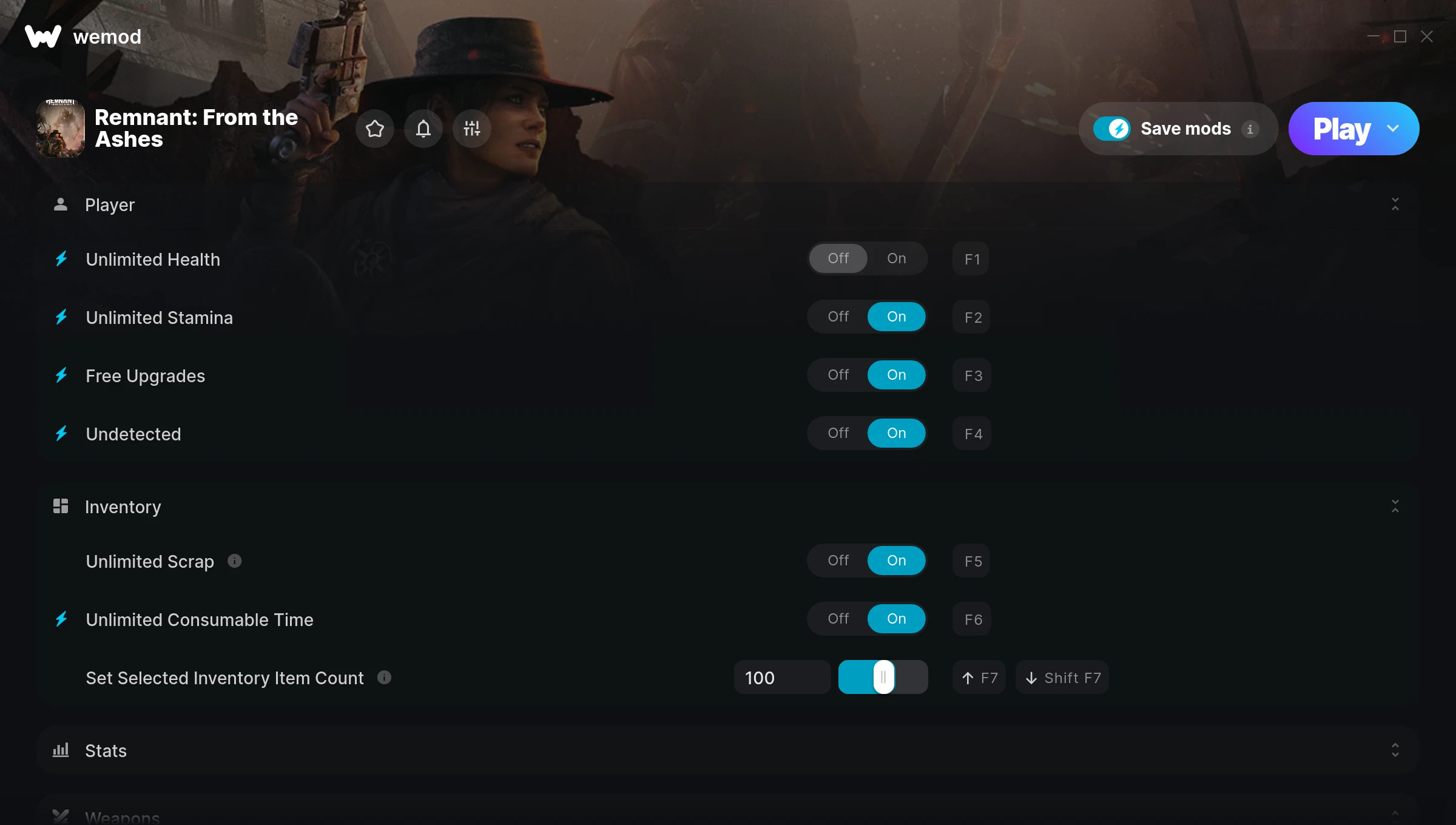Viewport: 1456px width, 825px height.
Task: Favorite the game with the star icon
Action: [x=375, y=129]
